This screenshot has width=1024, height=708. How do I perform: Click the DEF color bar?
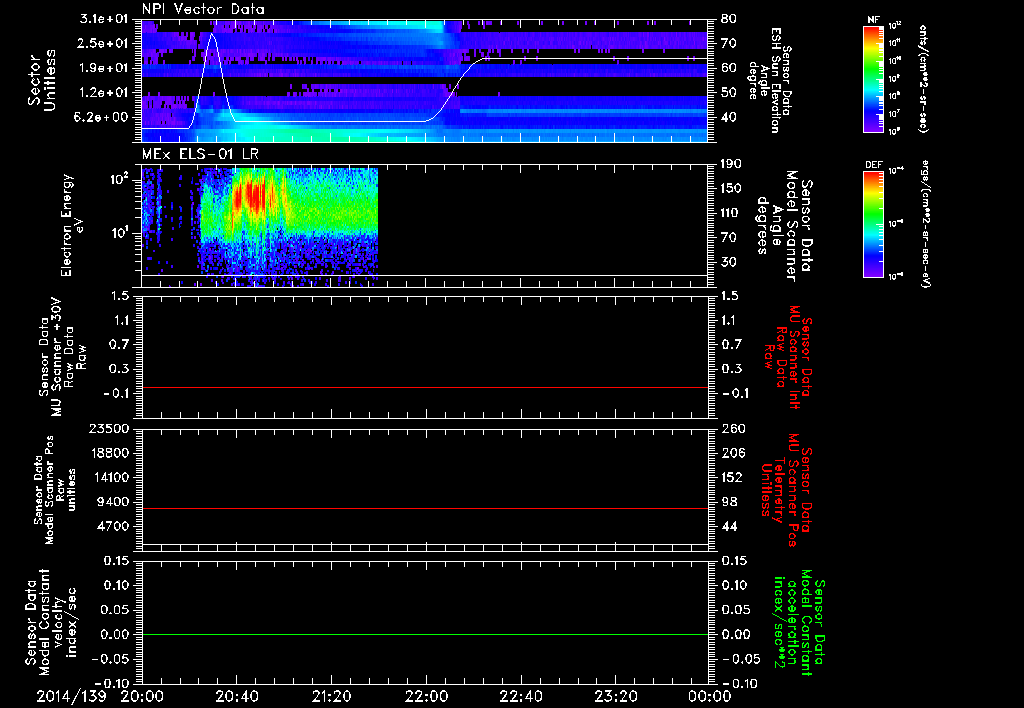873,224
